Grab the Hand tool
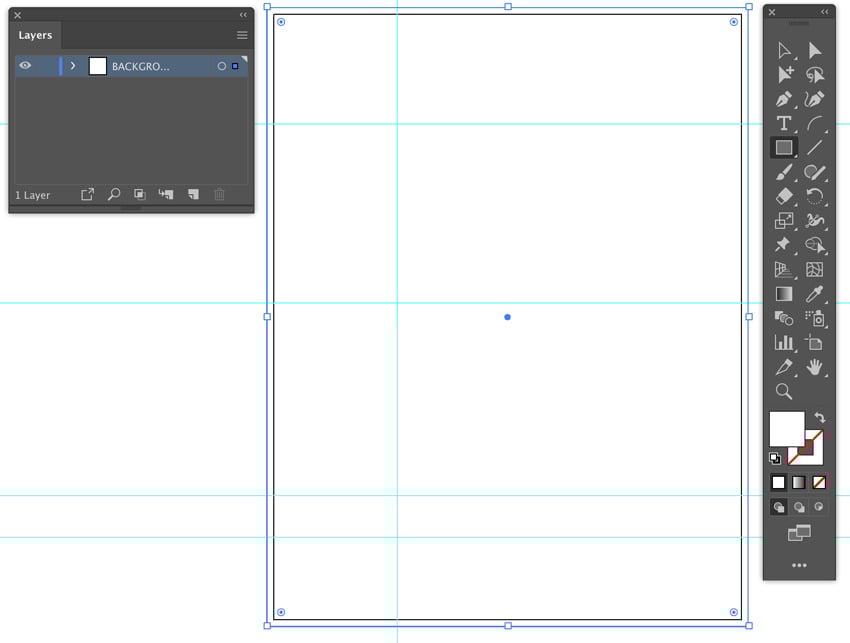The image size is (850, 643). click(815, 367)
